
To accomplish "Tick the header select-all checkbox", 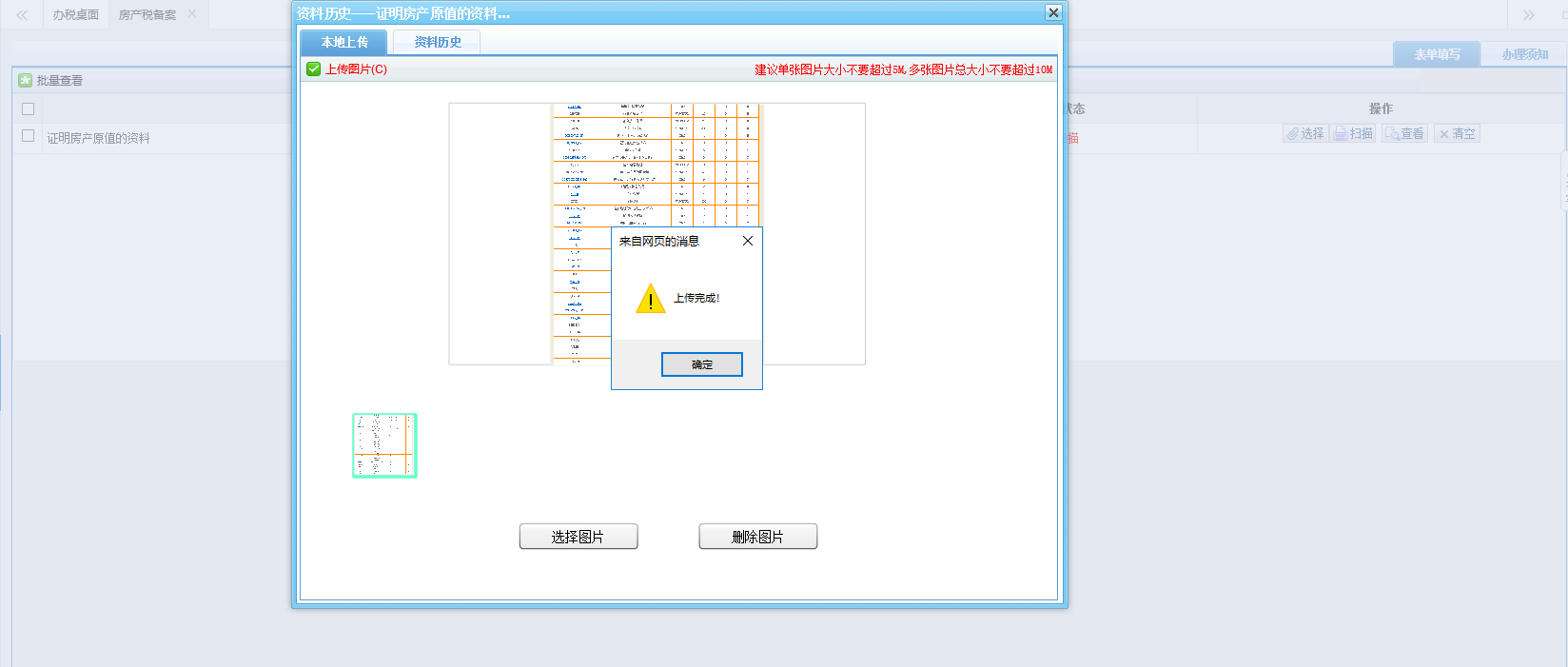I will coord(29,109).
